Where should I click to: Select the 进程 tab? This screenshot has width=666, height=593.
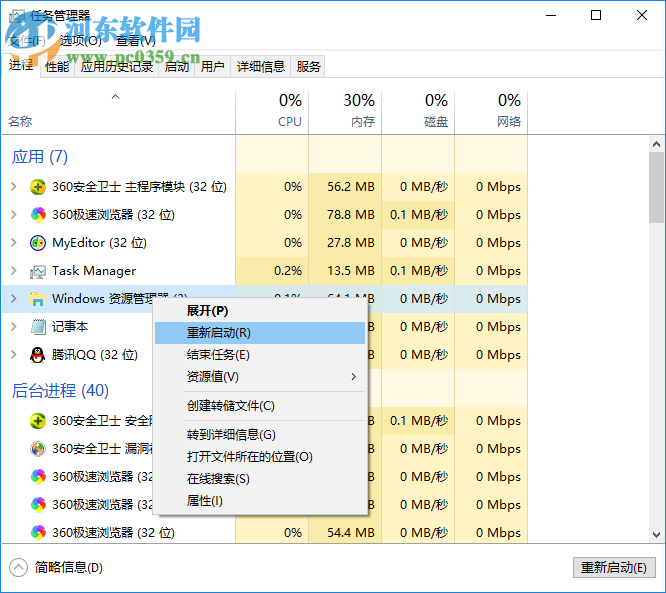(21, 65)
